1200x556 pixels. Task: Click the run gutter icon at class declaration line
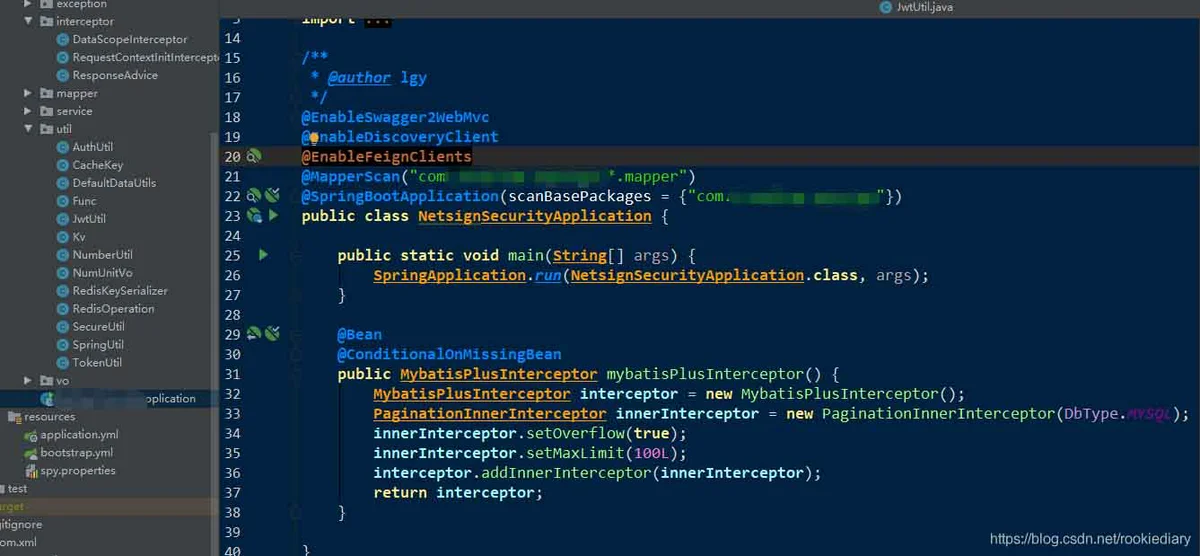(x=273, y=215)
